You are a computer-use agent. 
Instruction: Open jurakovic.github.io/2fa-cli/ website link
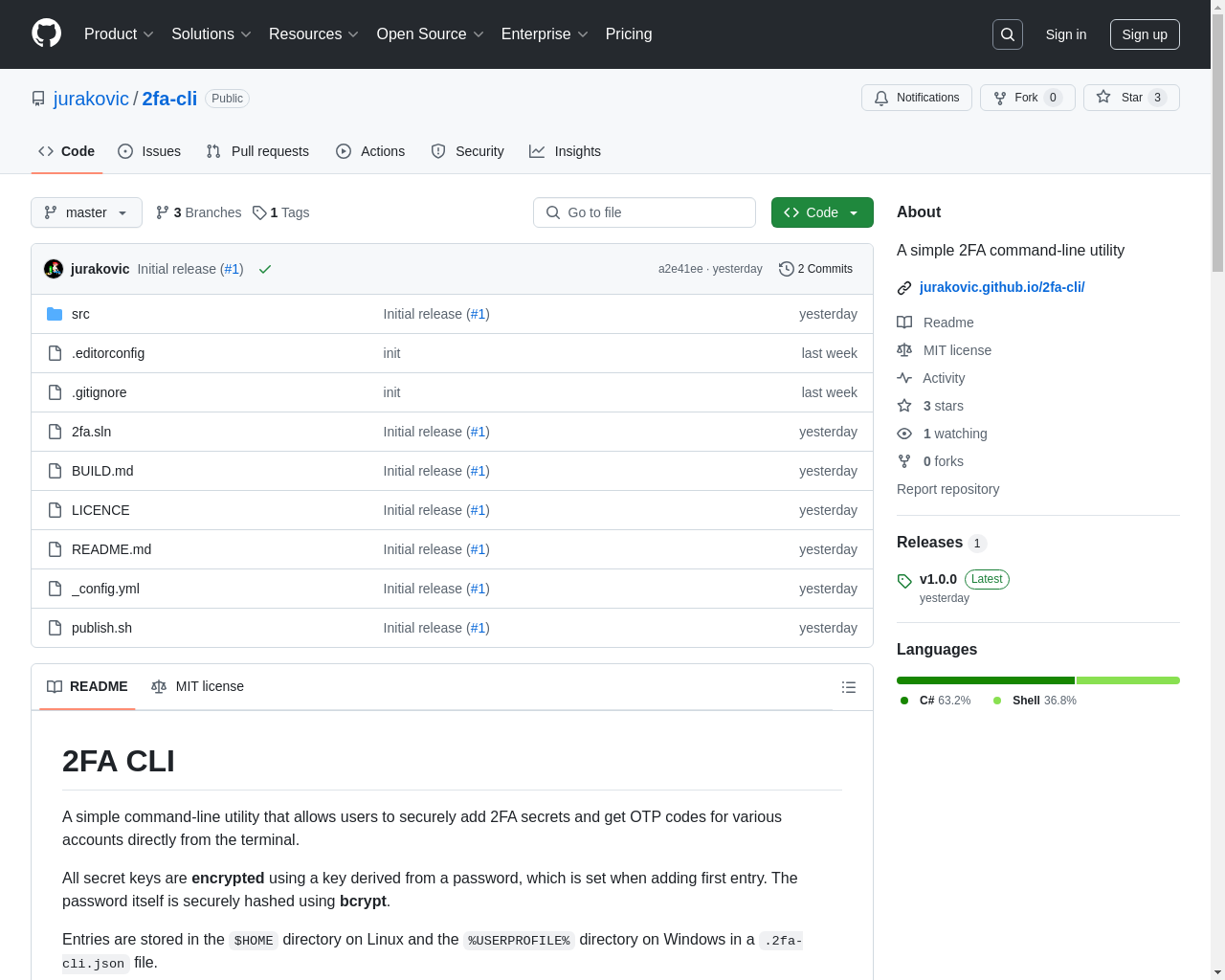1002,287
